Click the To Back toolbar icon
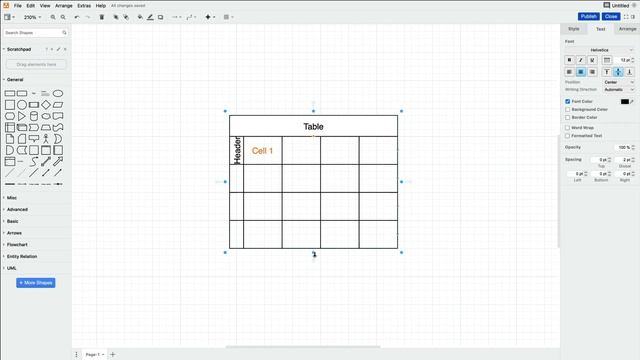Screen dimensions: 640x360 [126, 17]
